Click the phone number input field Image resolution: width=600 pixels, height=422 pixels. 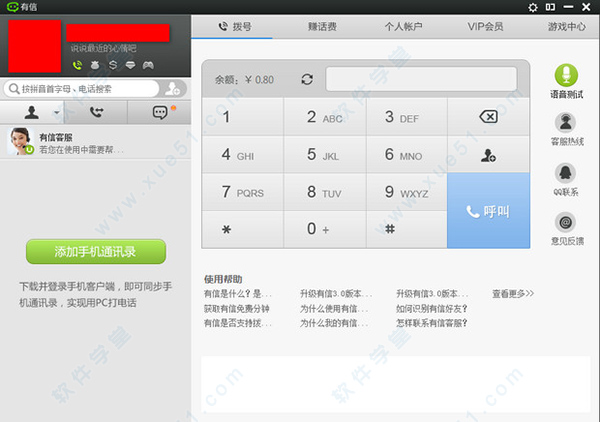pos(421,79)
